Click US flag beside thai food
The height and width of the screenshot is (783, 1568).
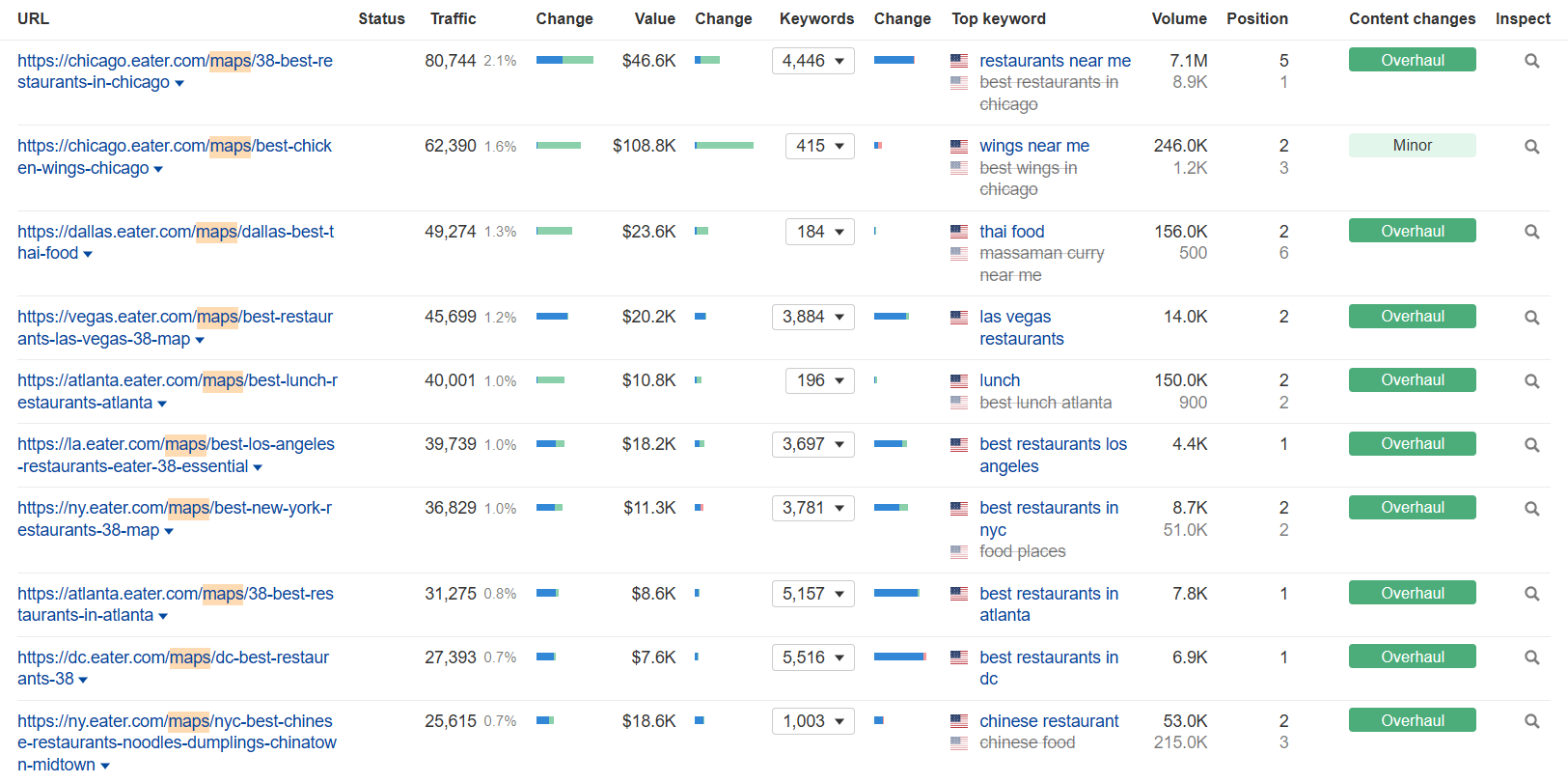coord(959,232)
